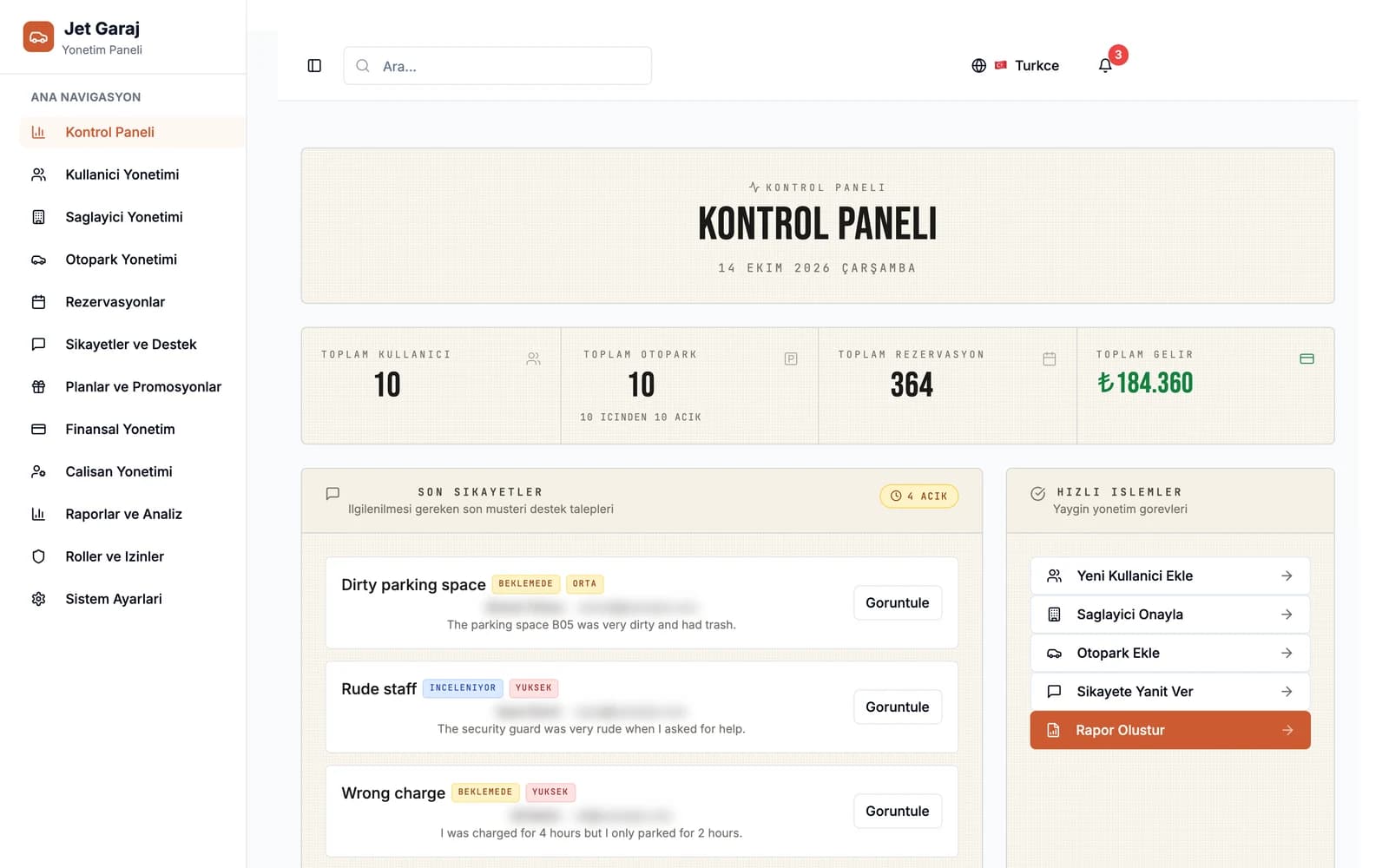This screenshot has height=868, width=1389.
Task: Select Finansal Yonetim in sidebar
Action: [132, 430]
